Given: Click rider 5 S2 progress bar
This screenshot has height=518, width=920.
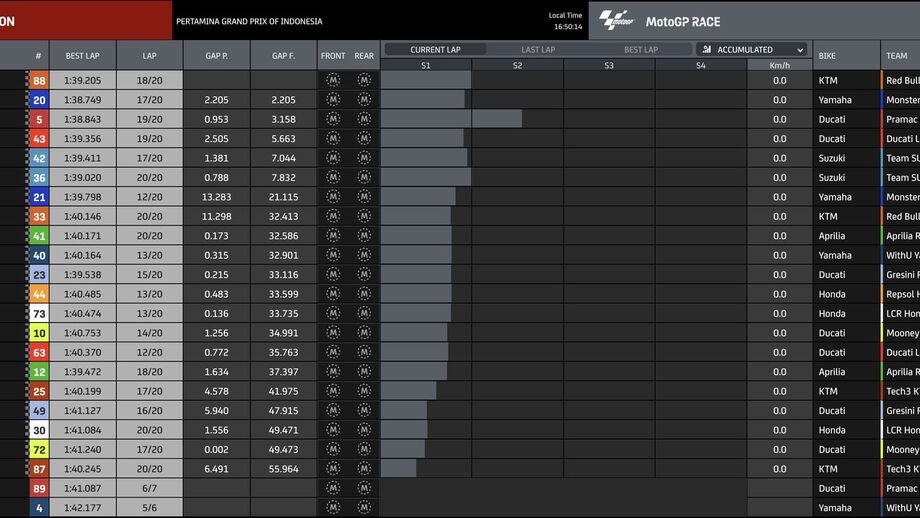Looking at the screenshot, I should pyautogui.click(x=497, y=119).
